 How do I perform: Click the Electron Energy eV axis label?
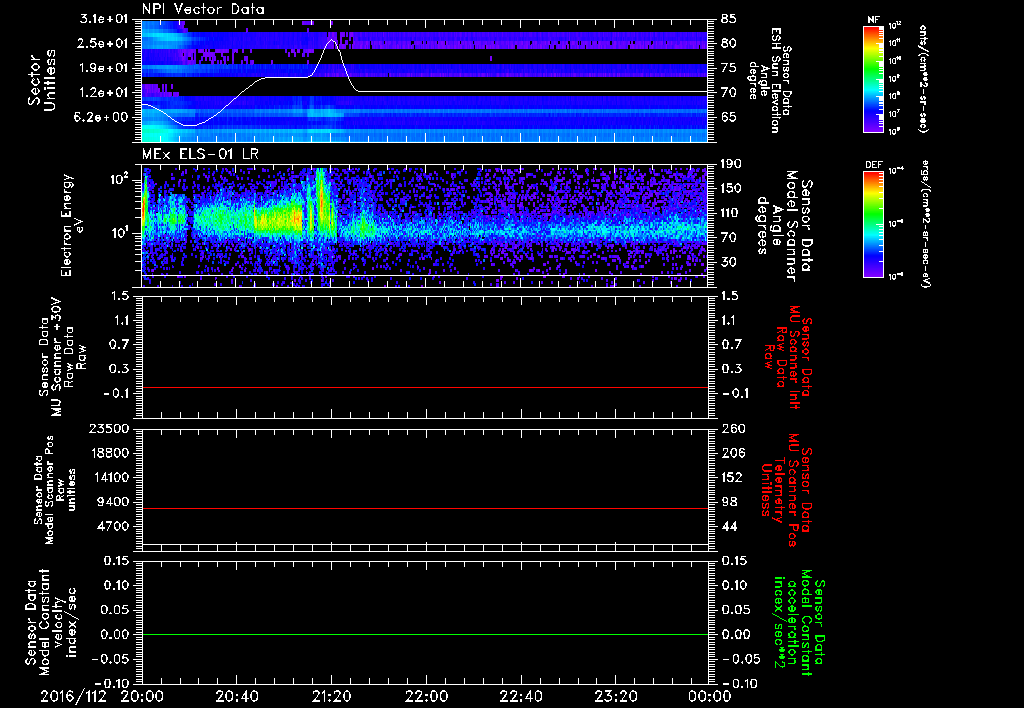click(x=74, y=225)
